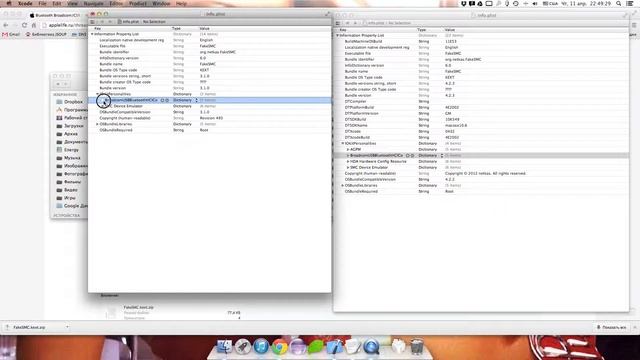Image resolution: width=640 pixels, height=360 pixels.
Task: Expand SMC Device Emulator in right window
Action: (x=348, y=168)
